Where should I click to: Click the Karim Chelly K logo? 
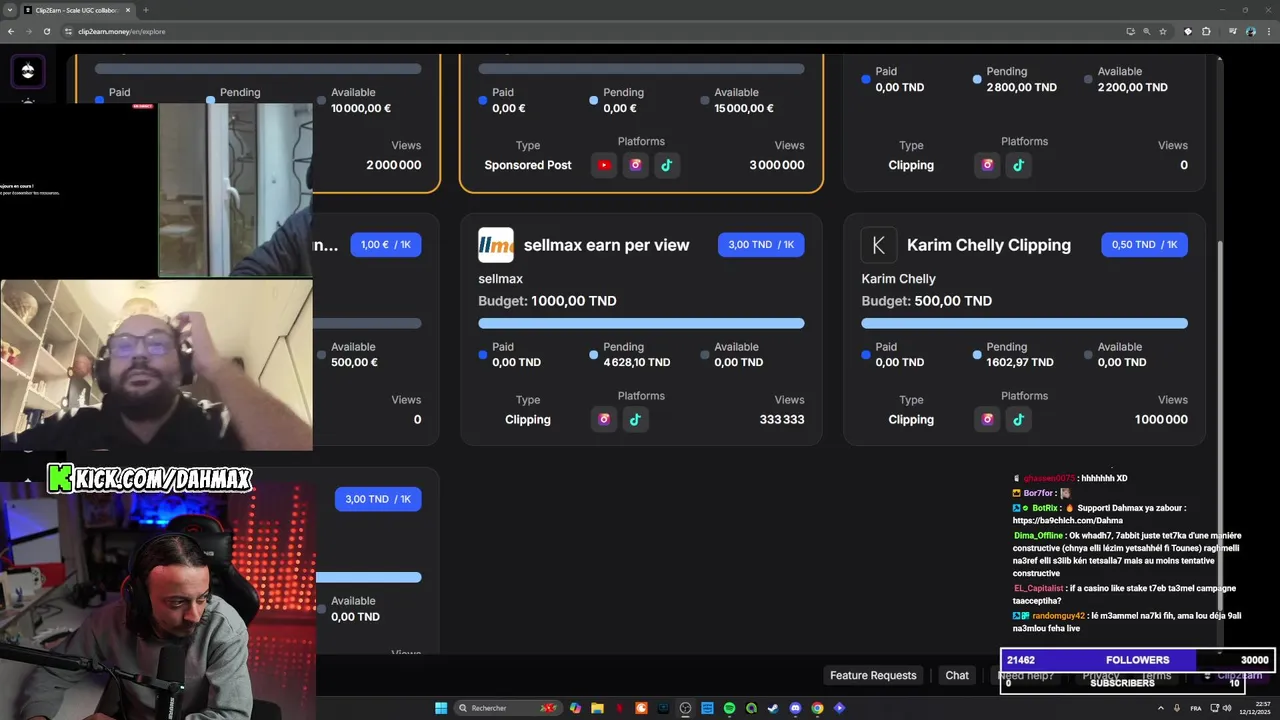tap(879, 245)
